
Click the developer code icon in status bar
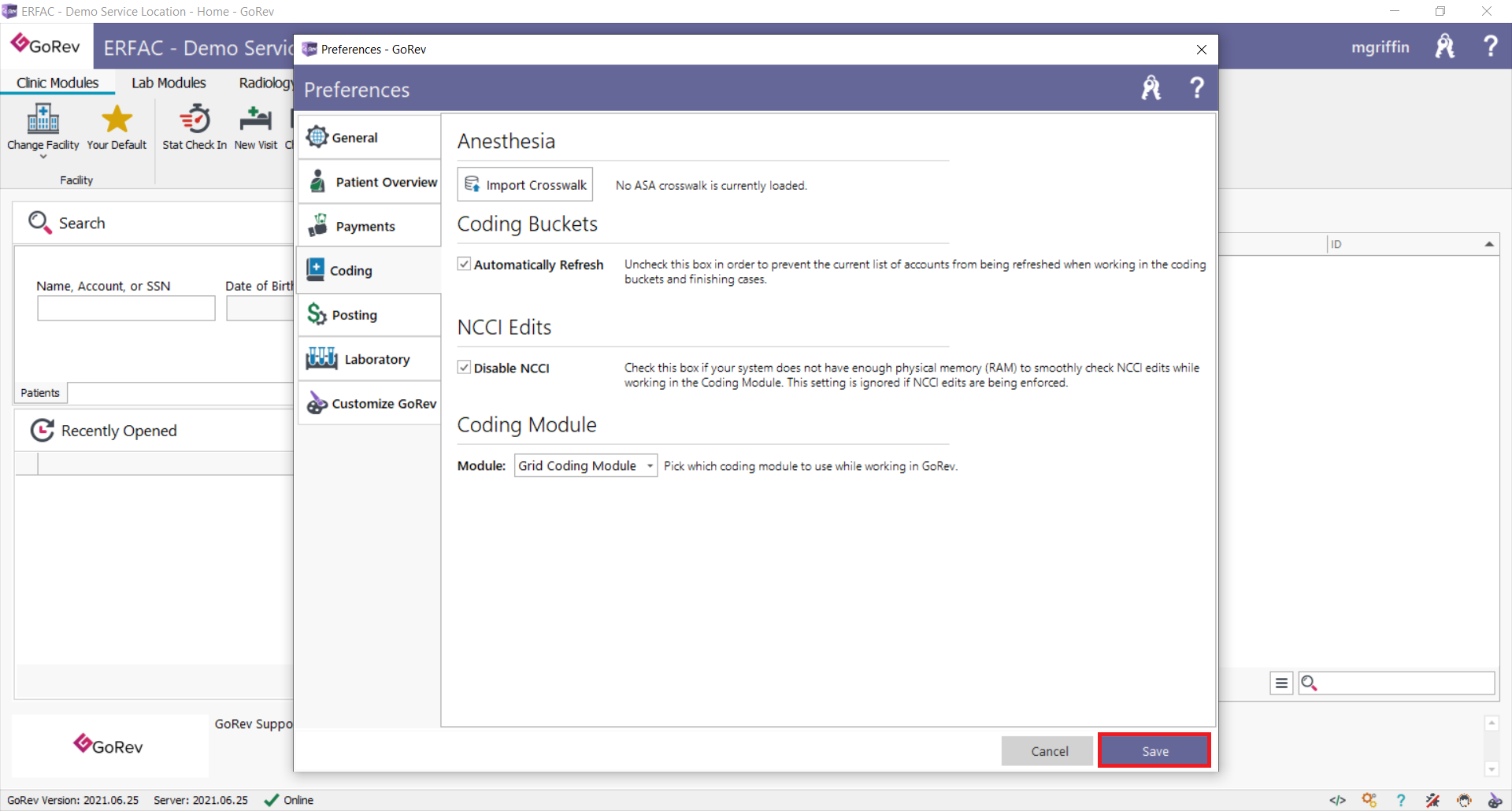coord(1337,800)
